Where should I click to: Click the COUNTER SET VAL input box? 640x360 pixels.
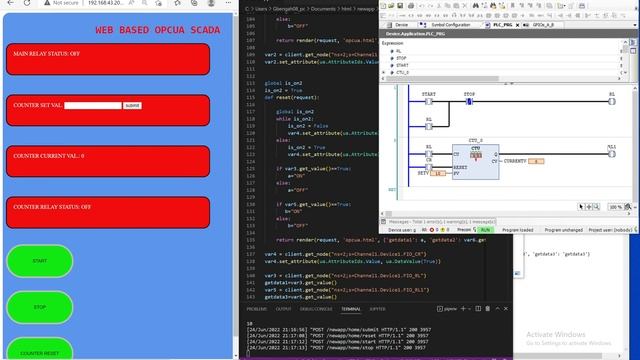pyautogui.click(x=93, y=105)
